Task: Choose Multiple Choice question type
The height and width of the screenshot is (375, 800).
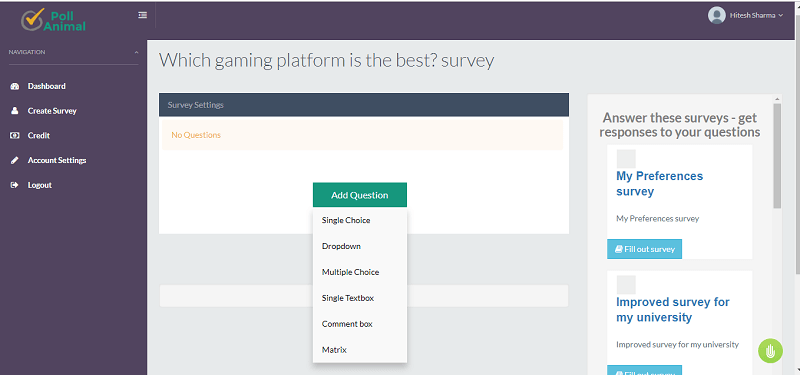Action: 360,272
